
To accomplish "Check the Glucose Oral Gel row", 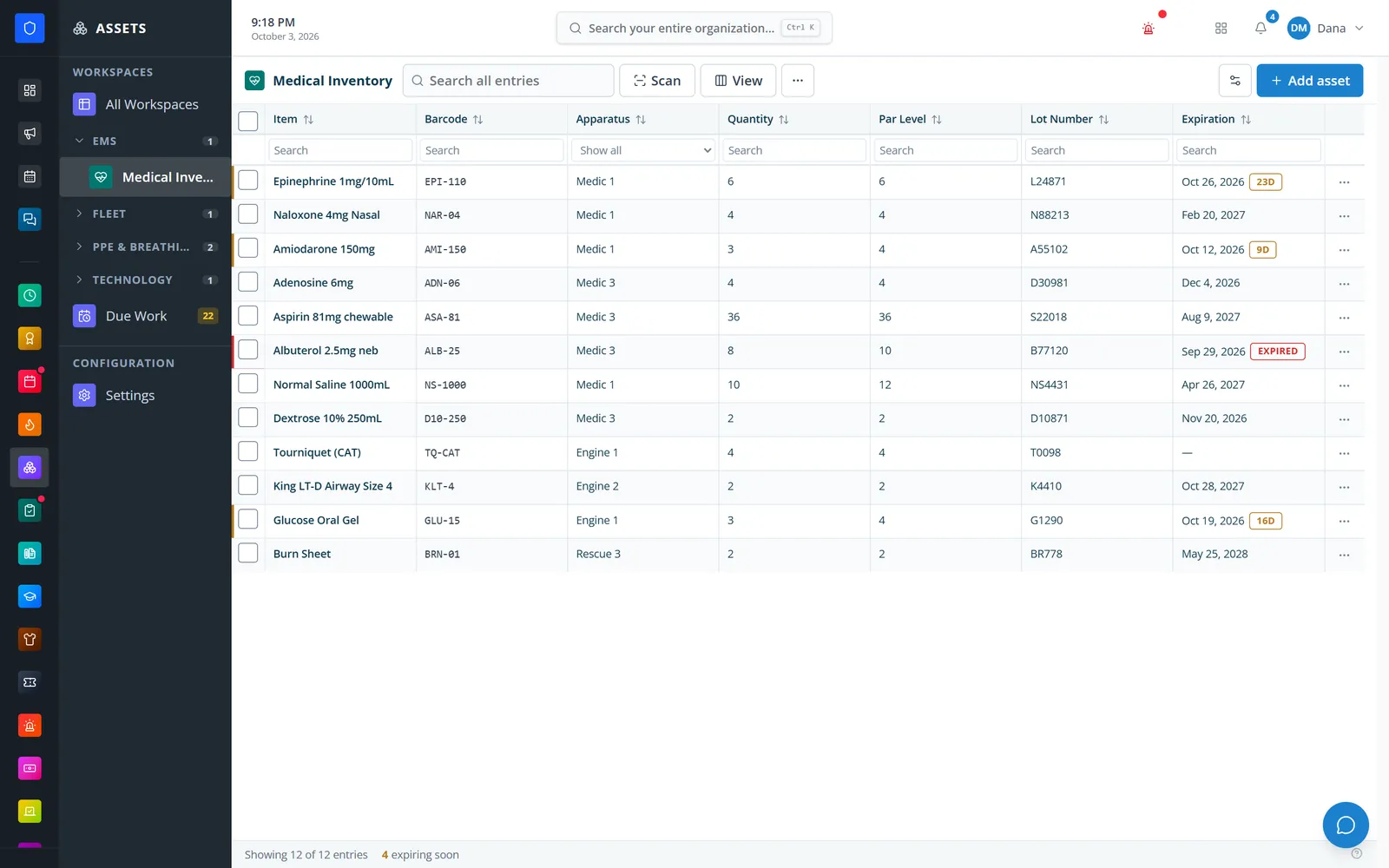I will point(248,519).
